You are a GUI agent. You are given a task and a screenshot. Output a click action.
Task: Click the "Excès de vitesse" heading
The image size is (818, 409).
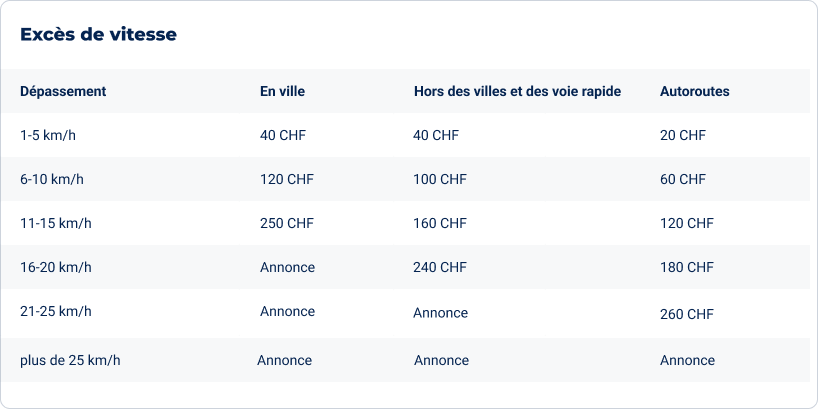click(x=98, y=34)
